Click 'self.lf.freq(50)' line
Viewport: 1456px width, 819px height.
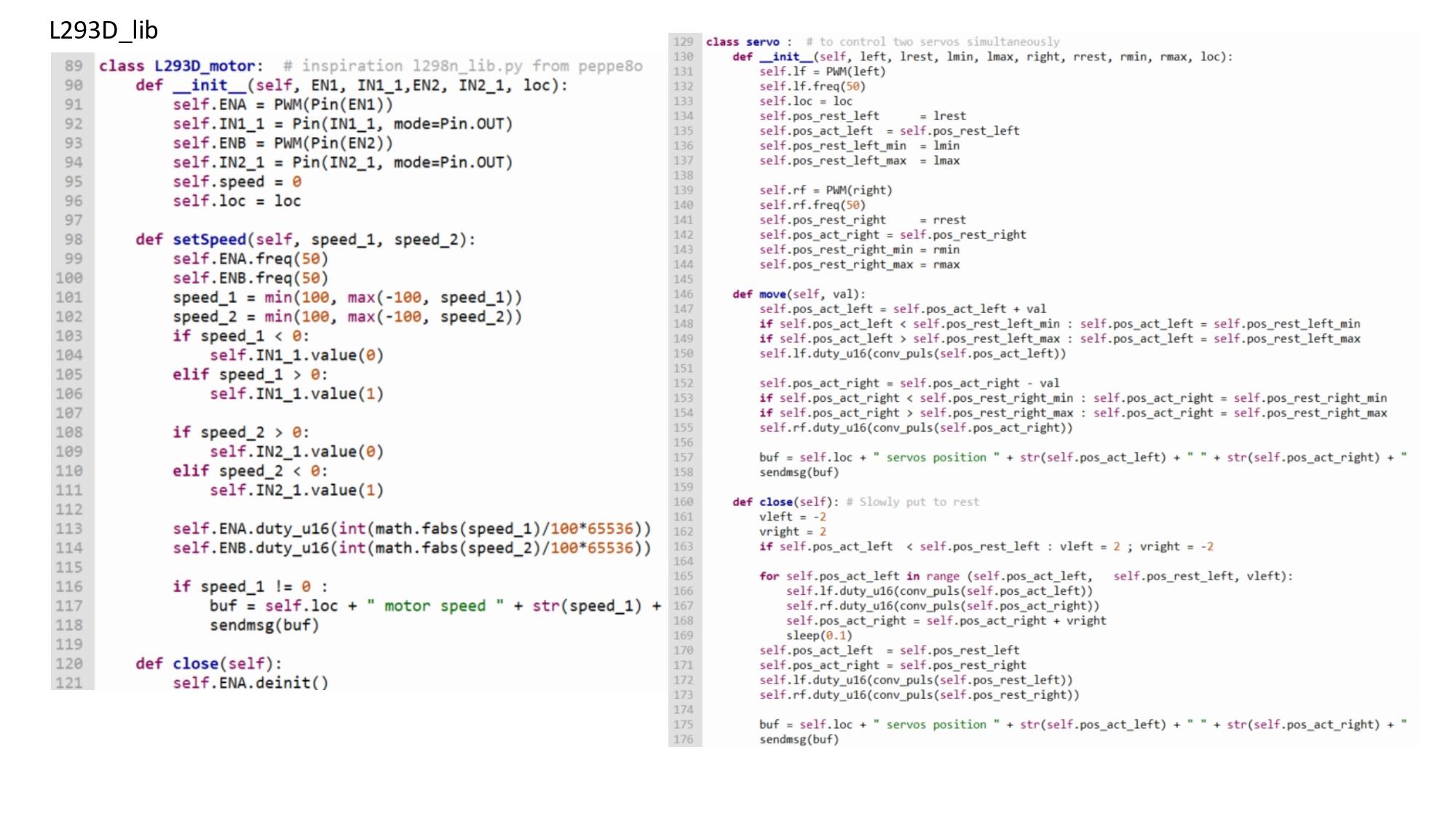pyautogui.click(x=812, y=87)
